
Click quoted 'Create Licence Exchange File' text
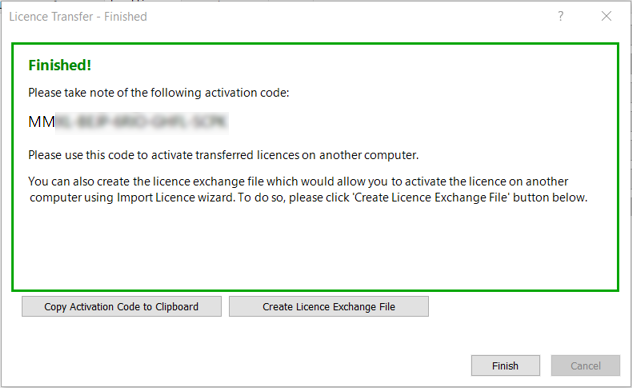[431, 198]
